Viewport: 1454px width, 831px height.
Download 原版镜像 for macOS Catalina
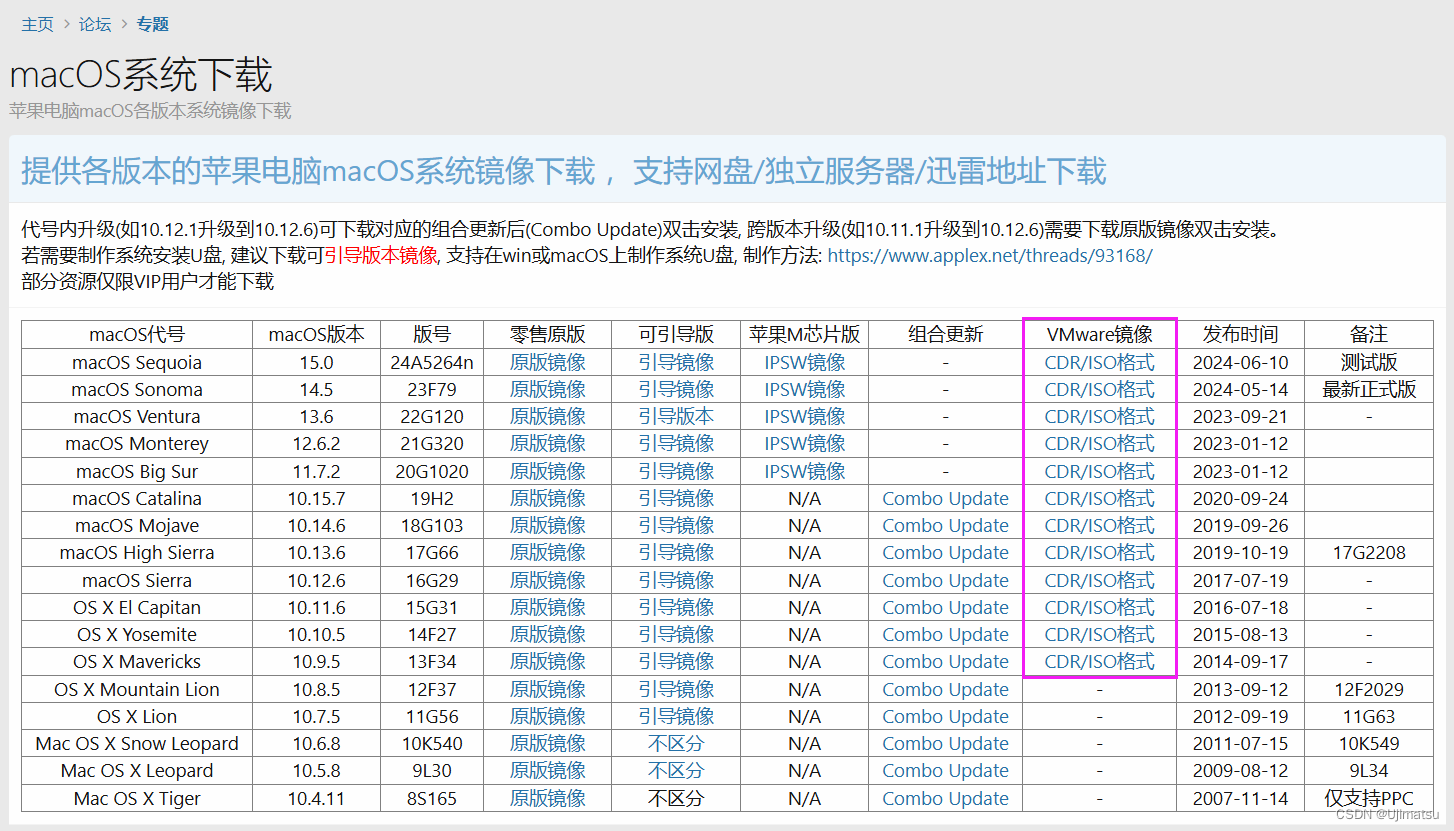[x=547, y=498]
